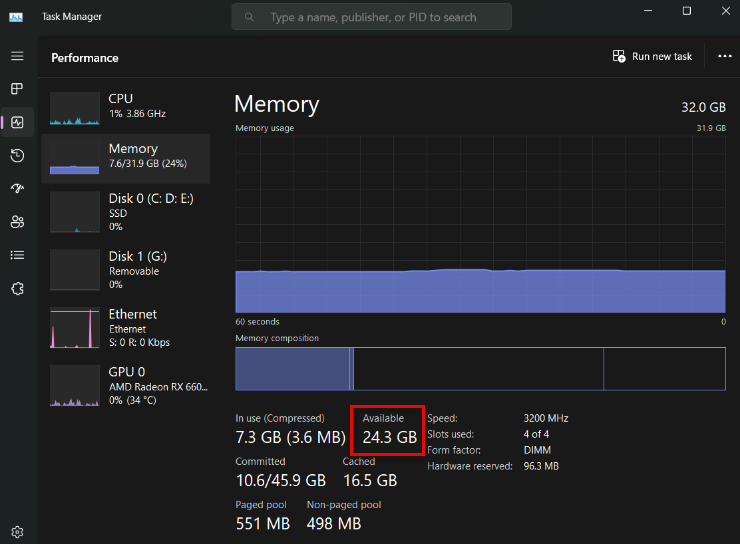Click the Speed value 3200 MHz
The image size is (740, 544).
tap(546, 418)
